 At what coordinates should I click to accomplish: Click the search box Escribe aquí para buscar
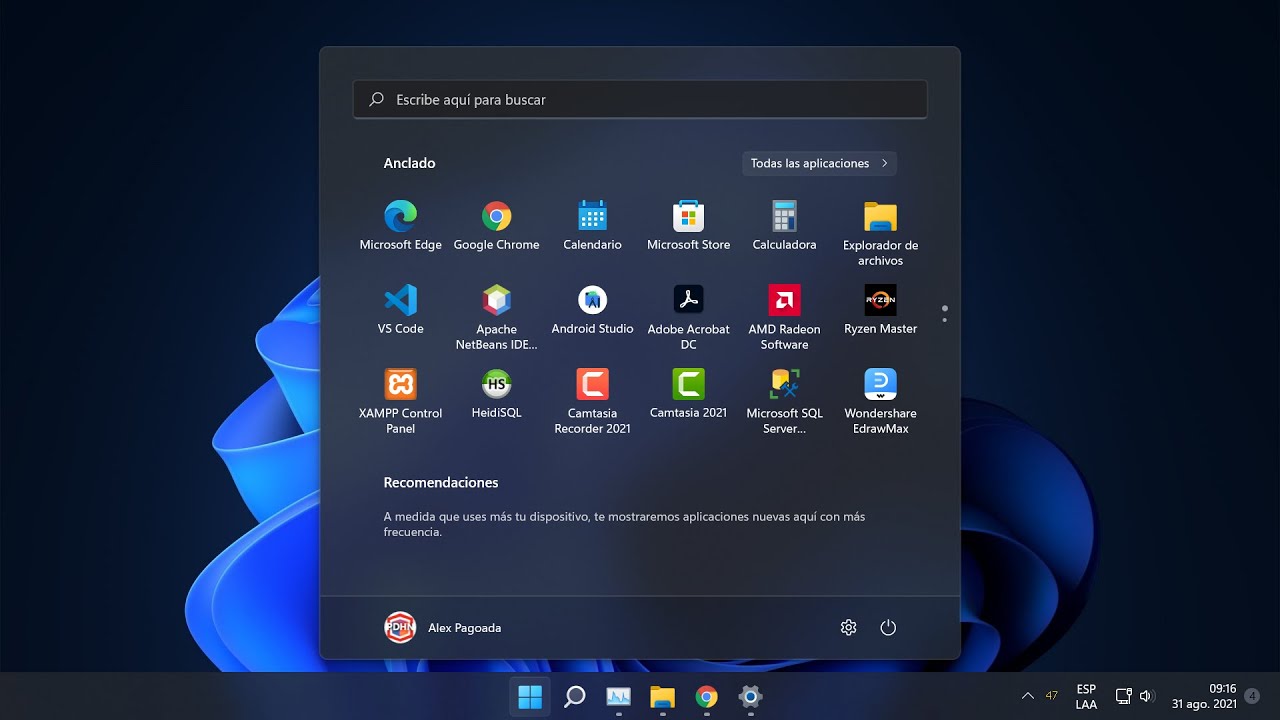coord(640,99)
